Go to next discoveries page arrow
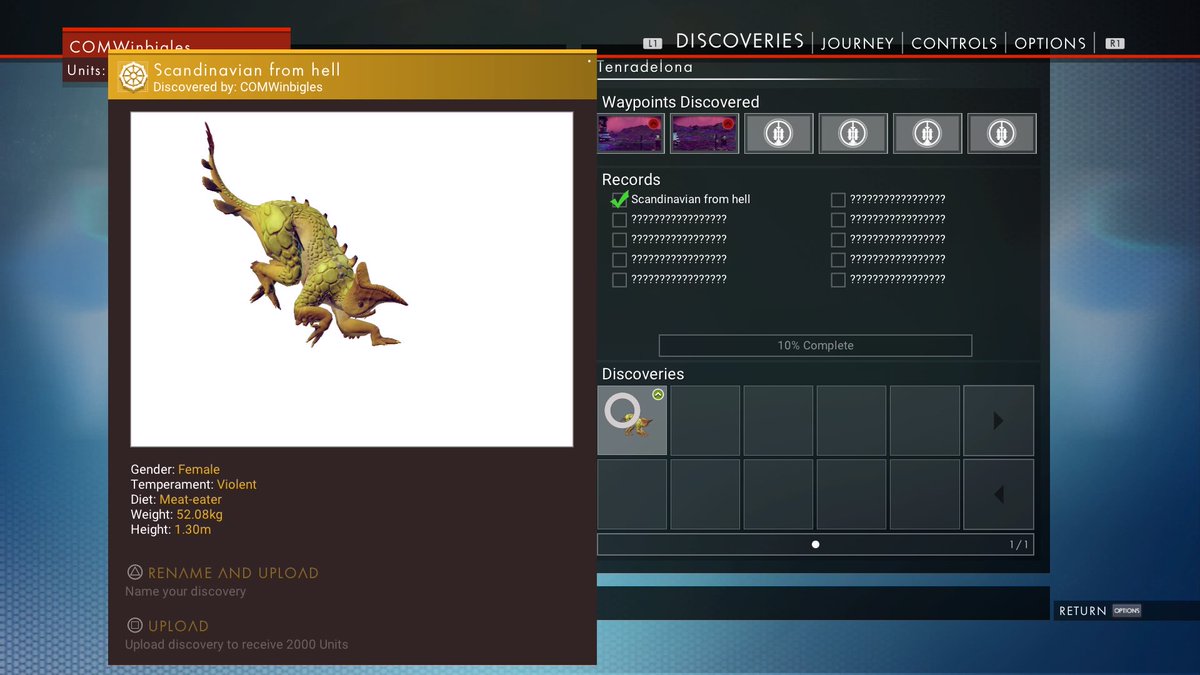 coord(998,420)
